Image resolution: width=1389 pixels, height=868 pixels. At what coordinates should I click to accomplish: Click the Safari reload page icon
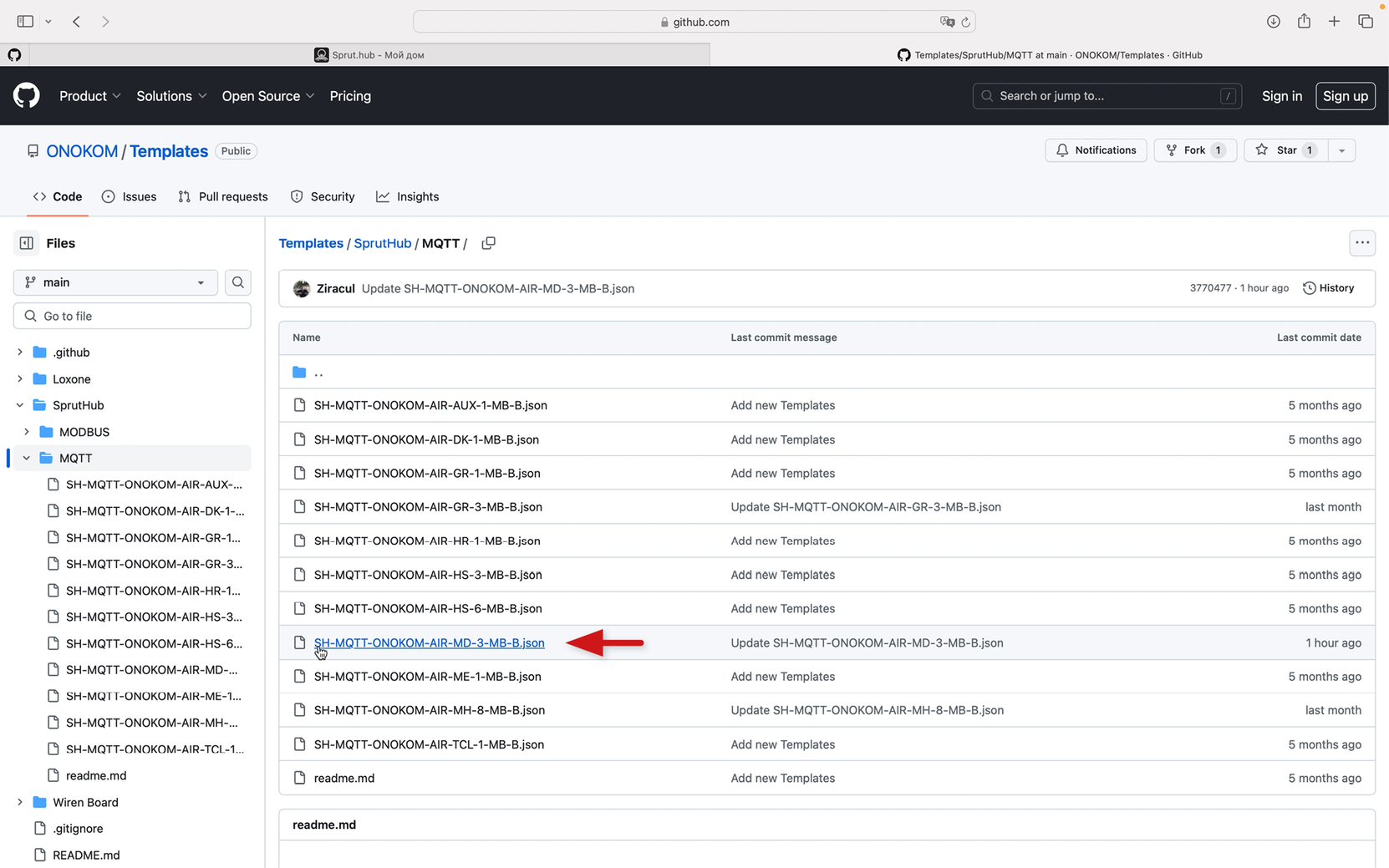965,22
